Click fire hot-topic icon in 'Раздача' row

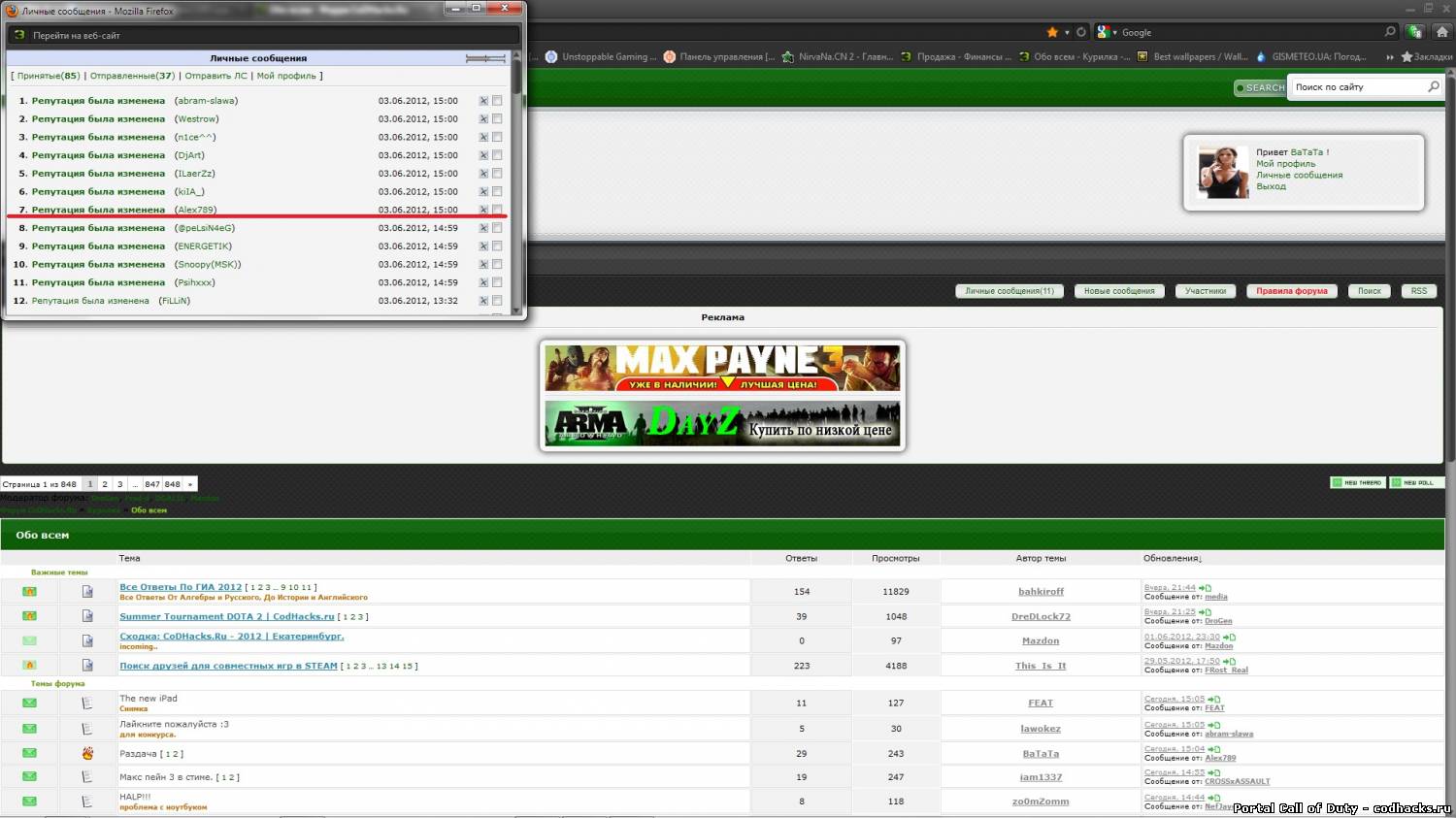coord(87,753)
